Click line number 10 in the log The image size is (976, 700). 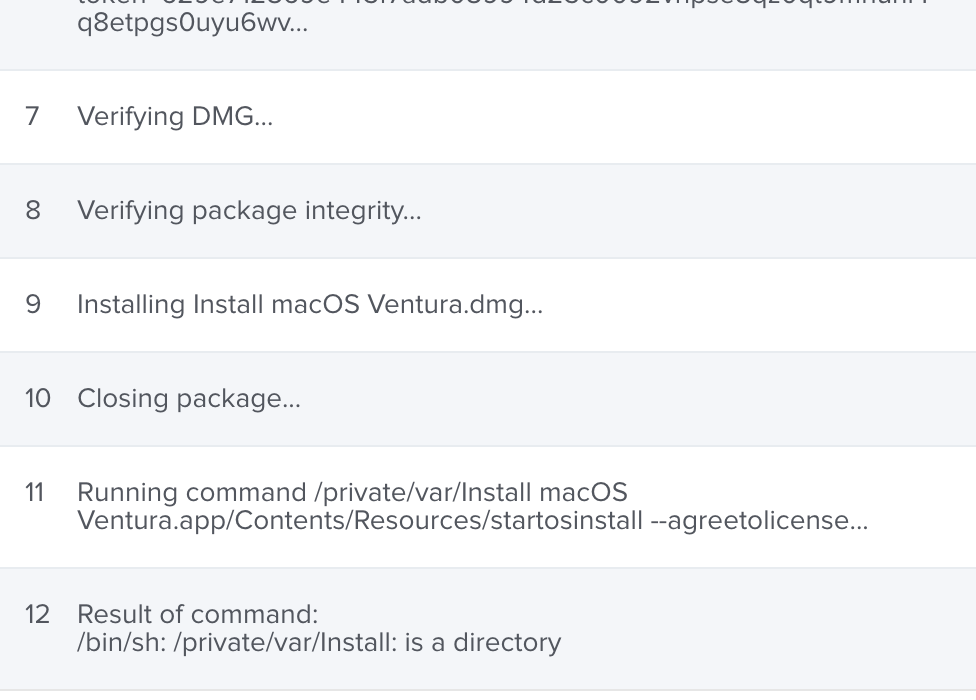(37, 398)
